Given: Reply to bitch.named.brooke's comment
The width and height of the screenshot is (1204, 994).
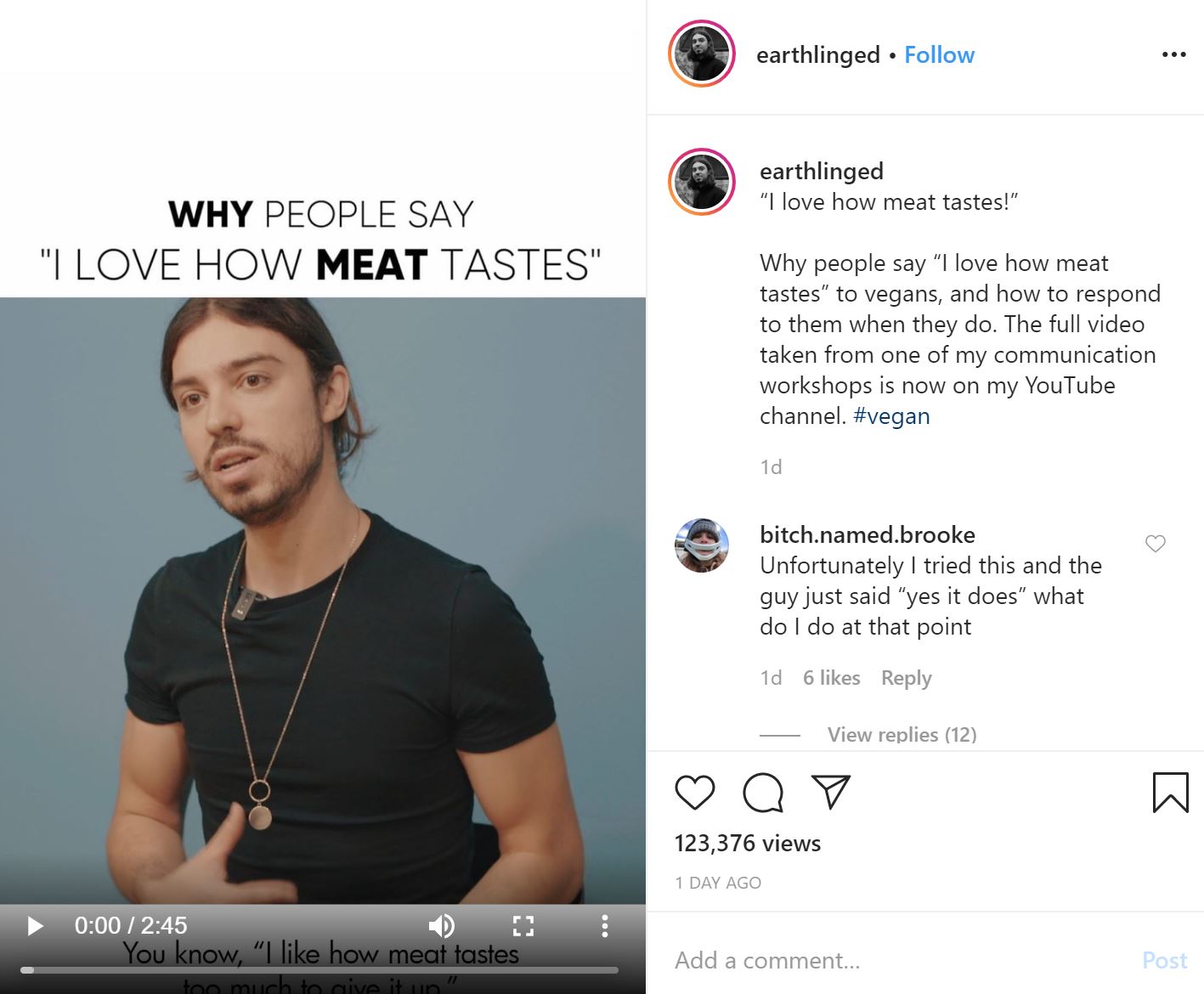Looking at the screenshot, I should [905, 677].
